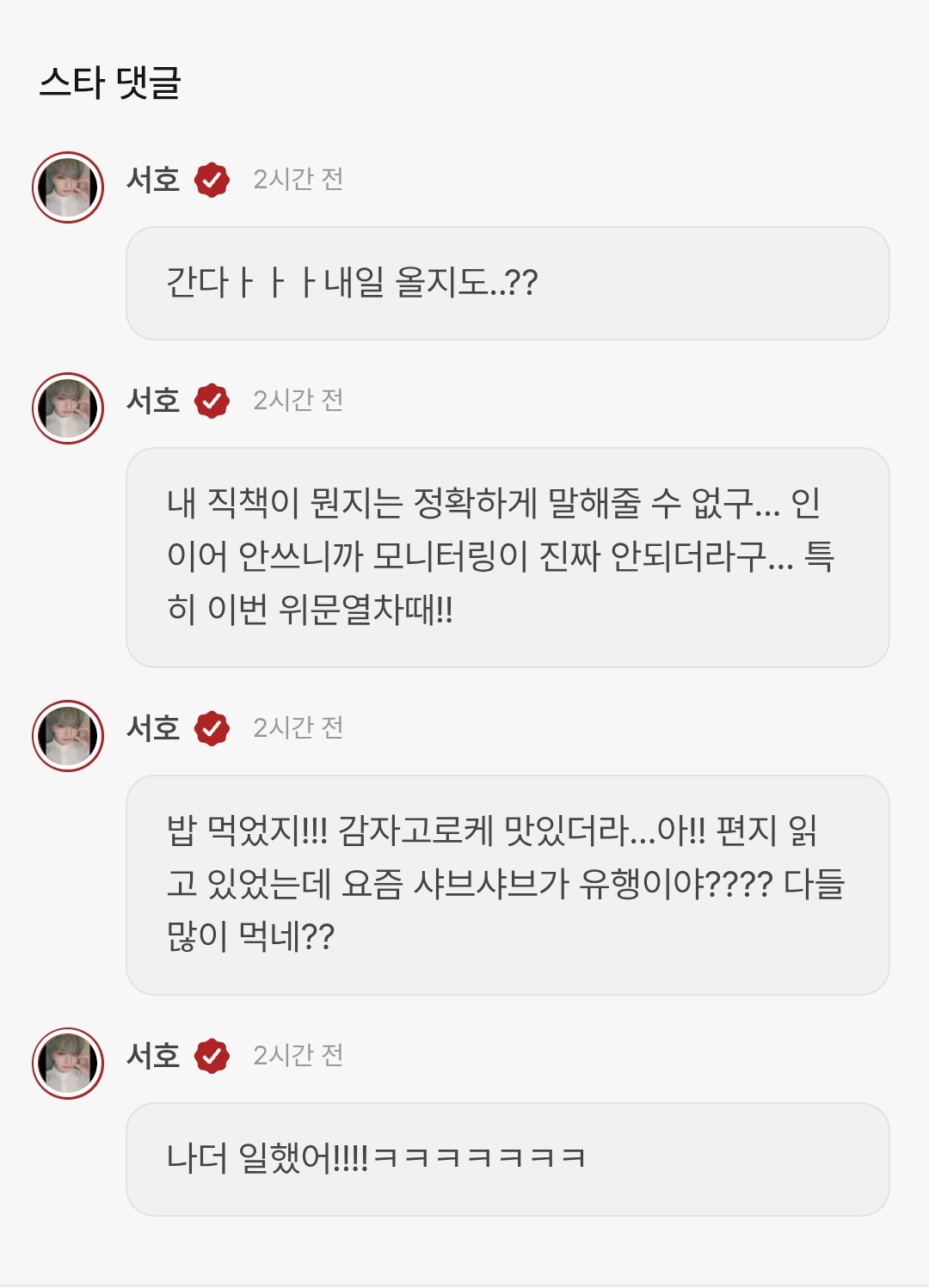This screenshot has width=929, height=1288.
Task: Open profile picture of first 서호 comment
Action: pos(68,187)
